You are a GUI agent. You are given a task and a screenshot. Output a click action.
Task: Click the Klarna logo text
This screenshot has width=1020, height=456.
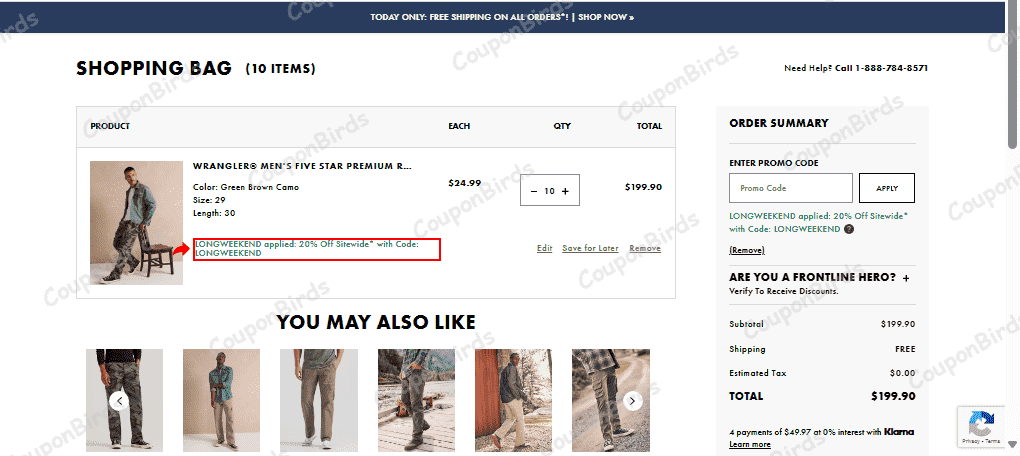click(899, 431)
